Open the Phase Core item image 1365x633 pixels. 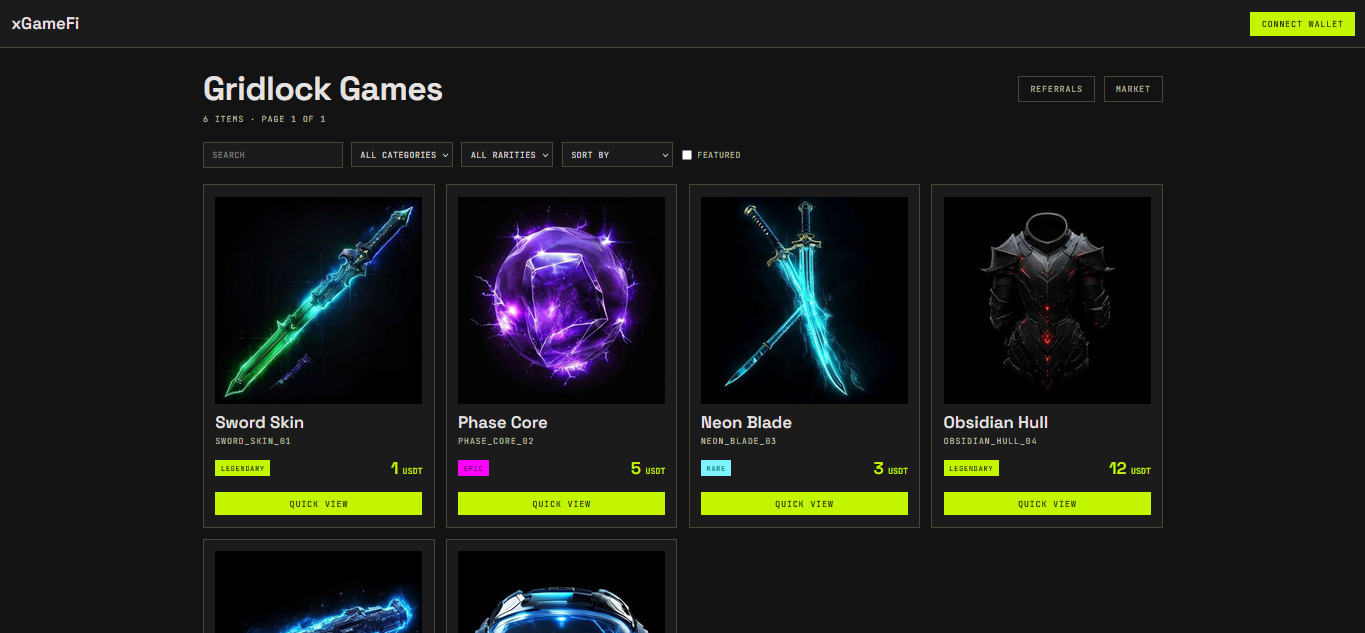tap(561, 300)
